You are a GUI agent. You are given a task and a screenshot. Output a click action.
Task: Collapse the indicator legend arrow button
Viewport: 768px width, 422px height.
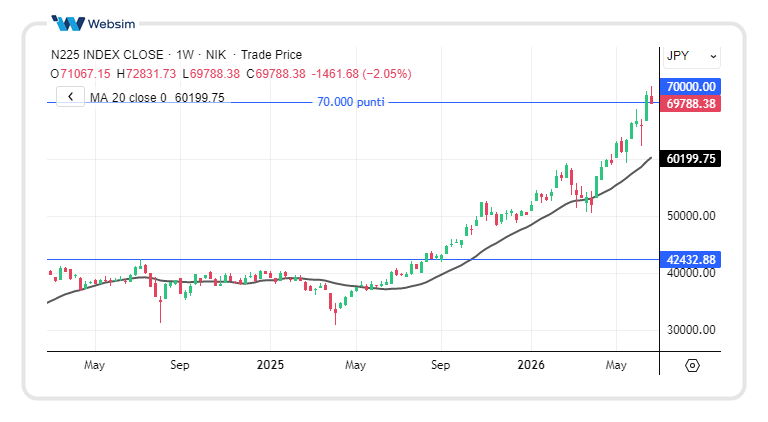(x=70, y=97)
